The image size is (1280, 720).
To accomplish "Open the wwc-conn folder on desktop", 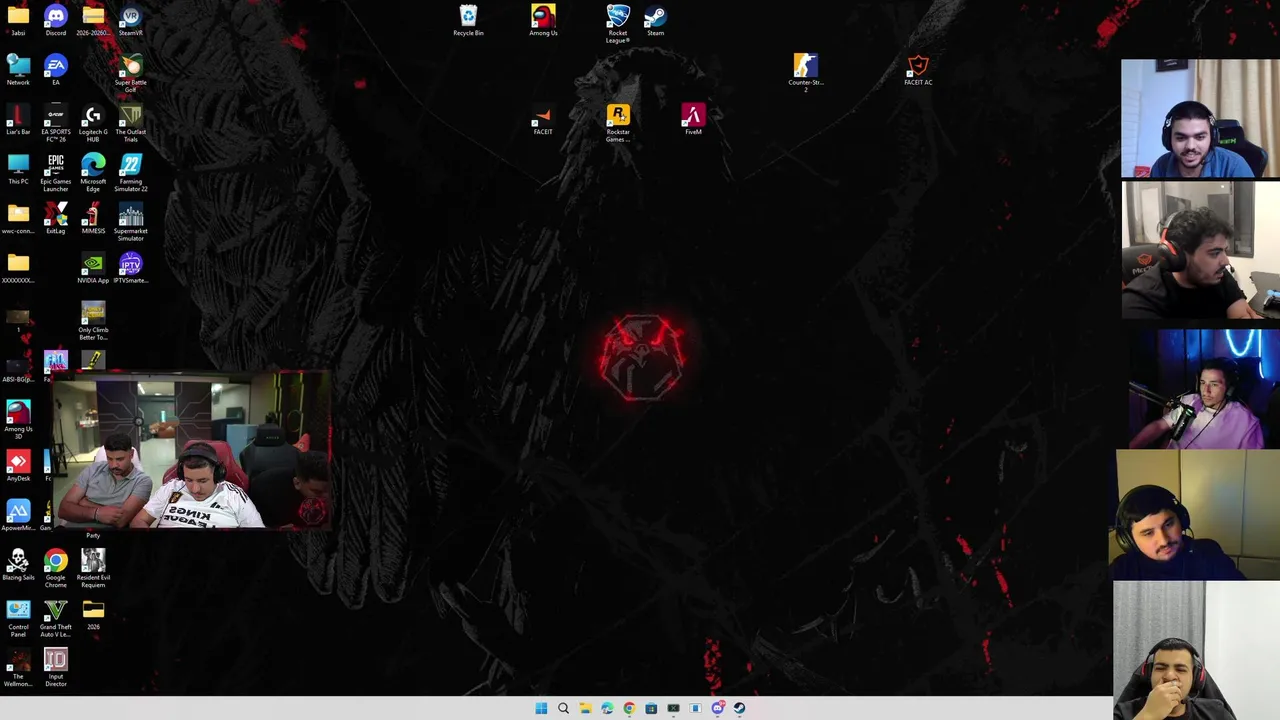I will click(x=18, y=218).
